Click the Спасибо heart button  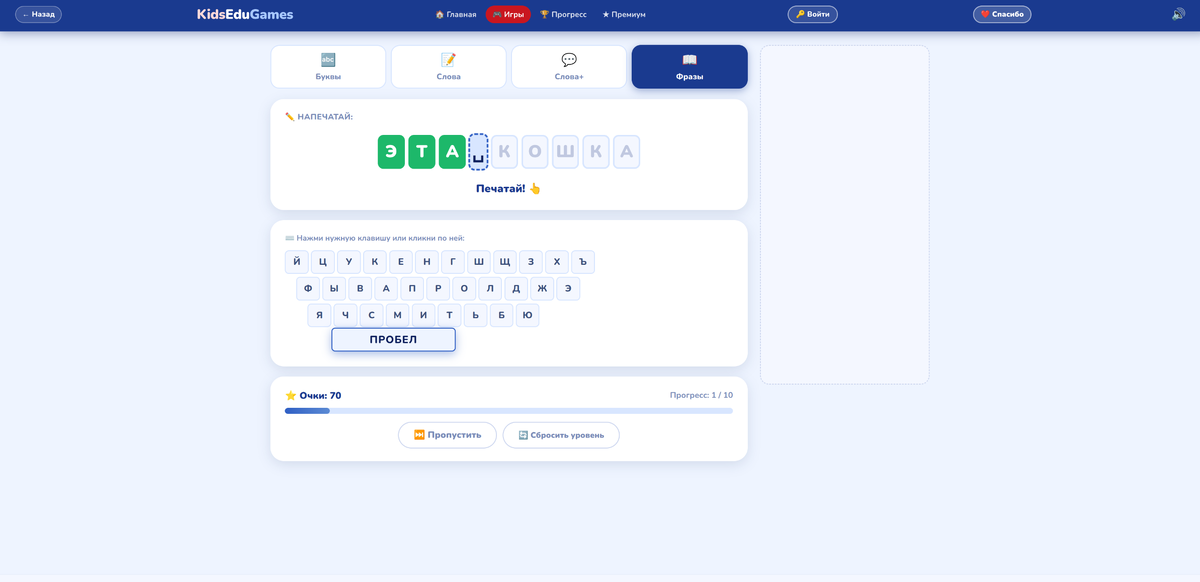(1002, 14)
